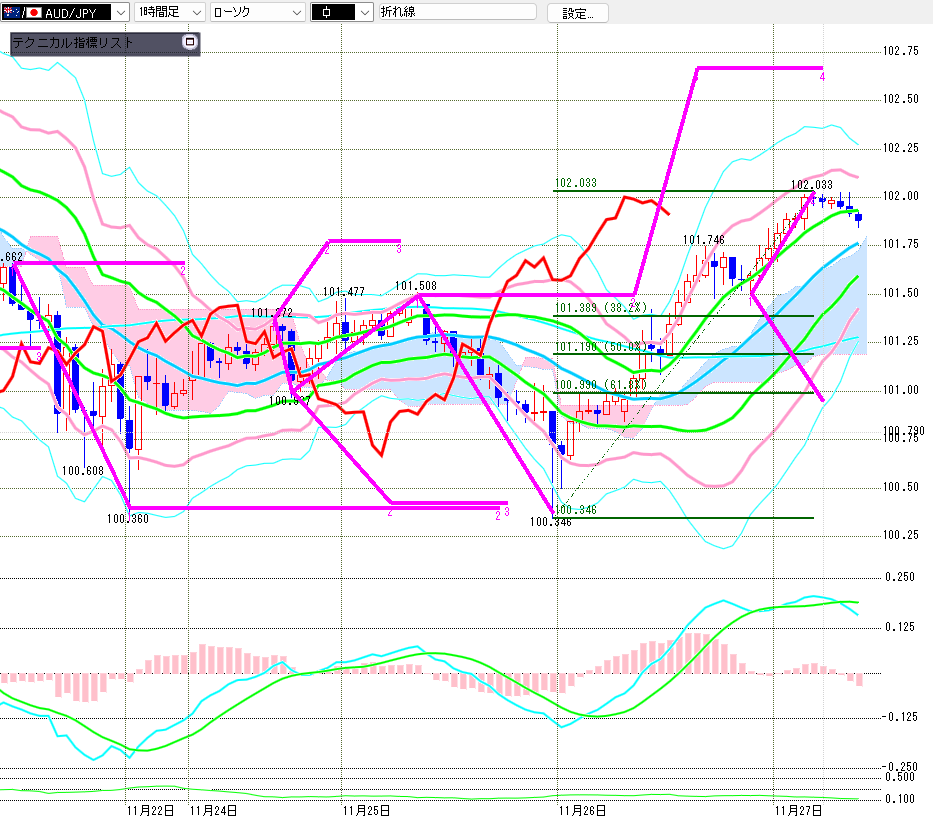Click the 11月25日 date marker on time axis

(x=365, y=808)
